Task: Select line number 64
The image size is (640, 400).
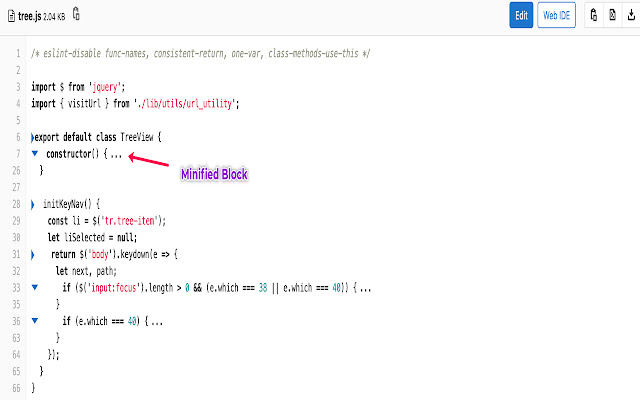Action: coord(16,355)
